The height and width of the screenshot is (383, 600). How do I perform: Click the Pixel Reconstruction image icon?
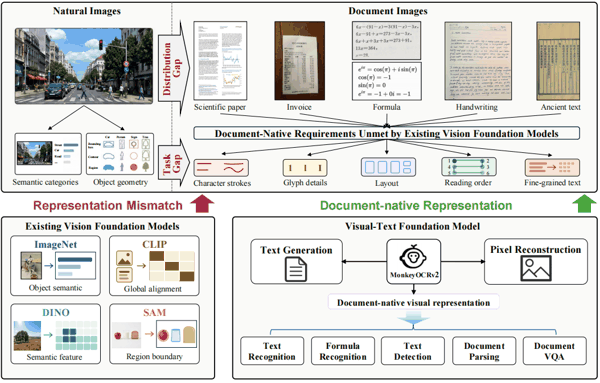pos(536,268)
